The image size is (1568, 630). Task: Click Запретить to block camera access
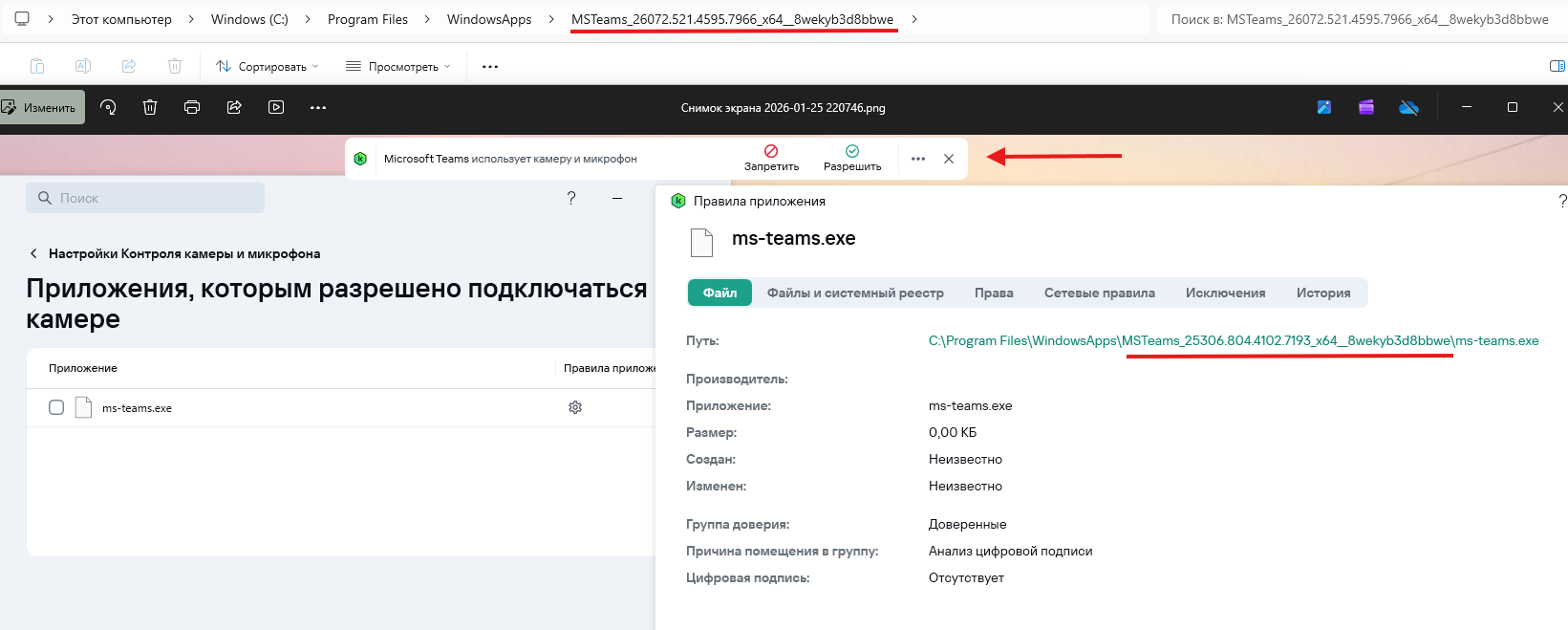[x=771, y=159]
